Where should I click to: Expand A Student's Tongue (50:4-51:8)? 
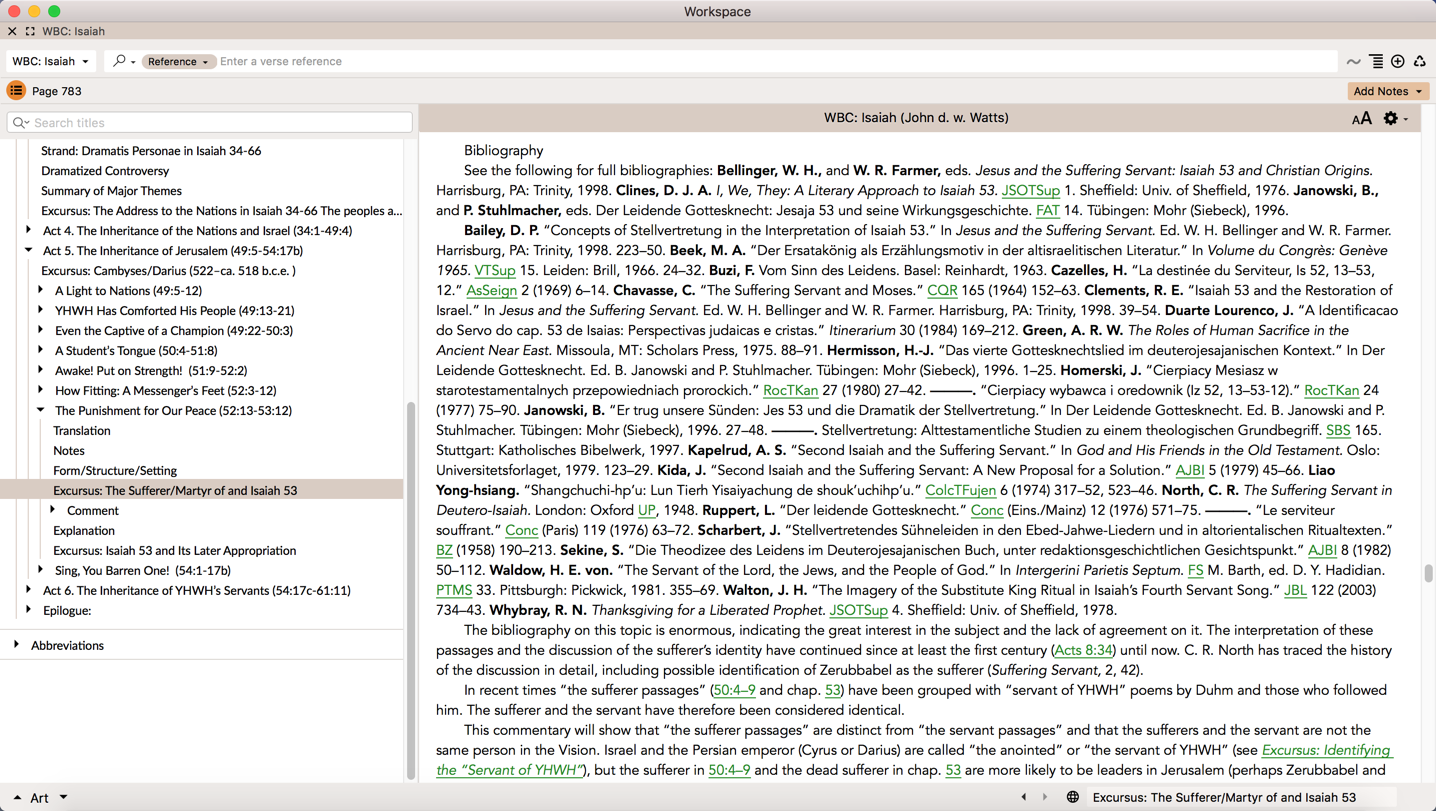[x=41, y=350]
